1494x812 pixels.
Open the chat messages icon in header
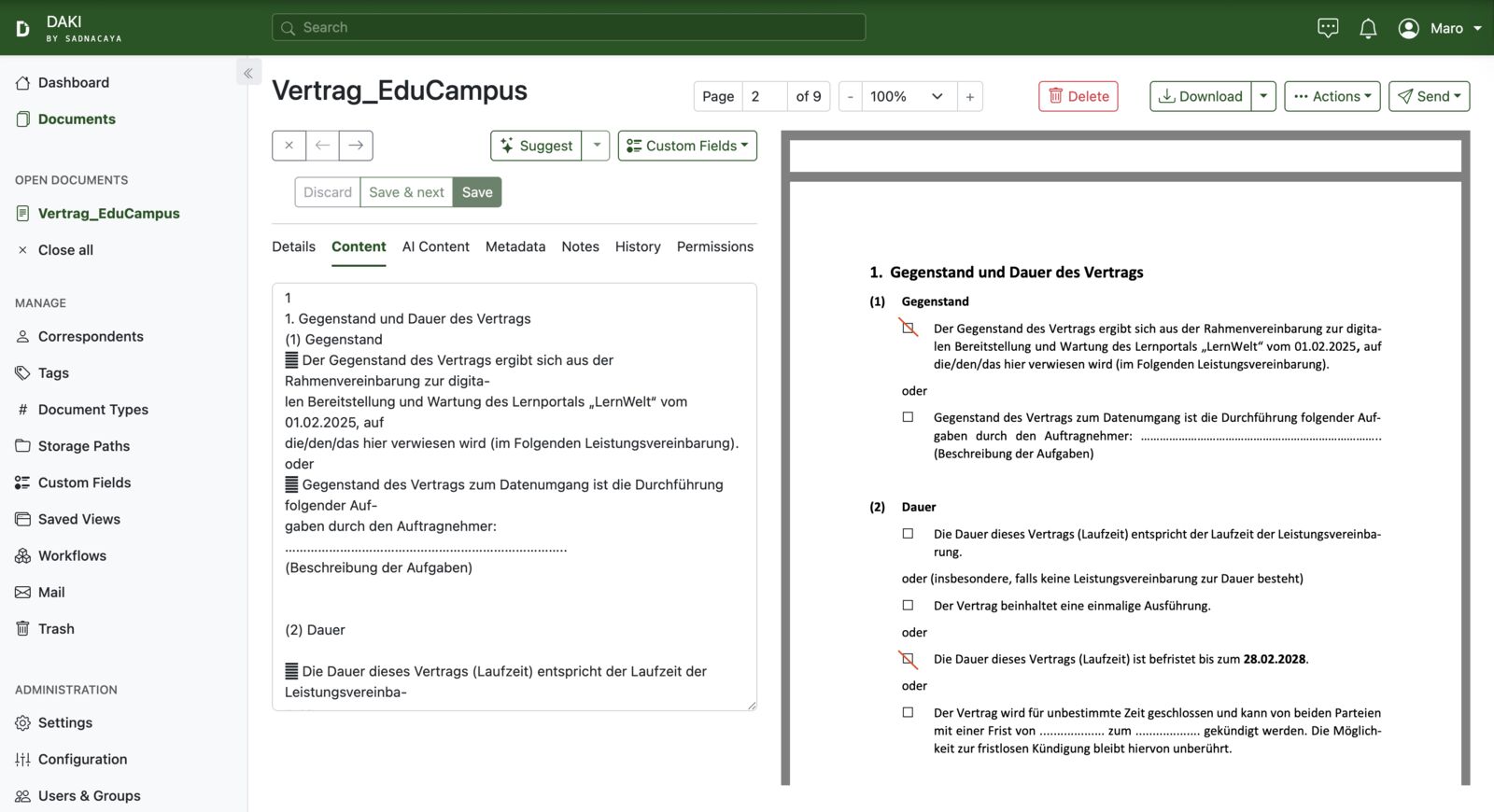point(1327,28)
